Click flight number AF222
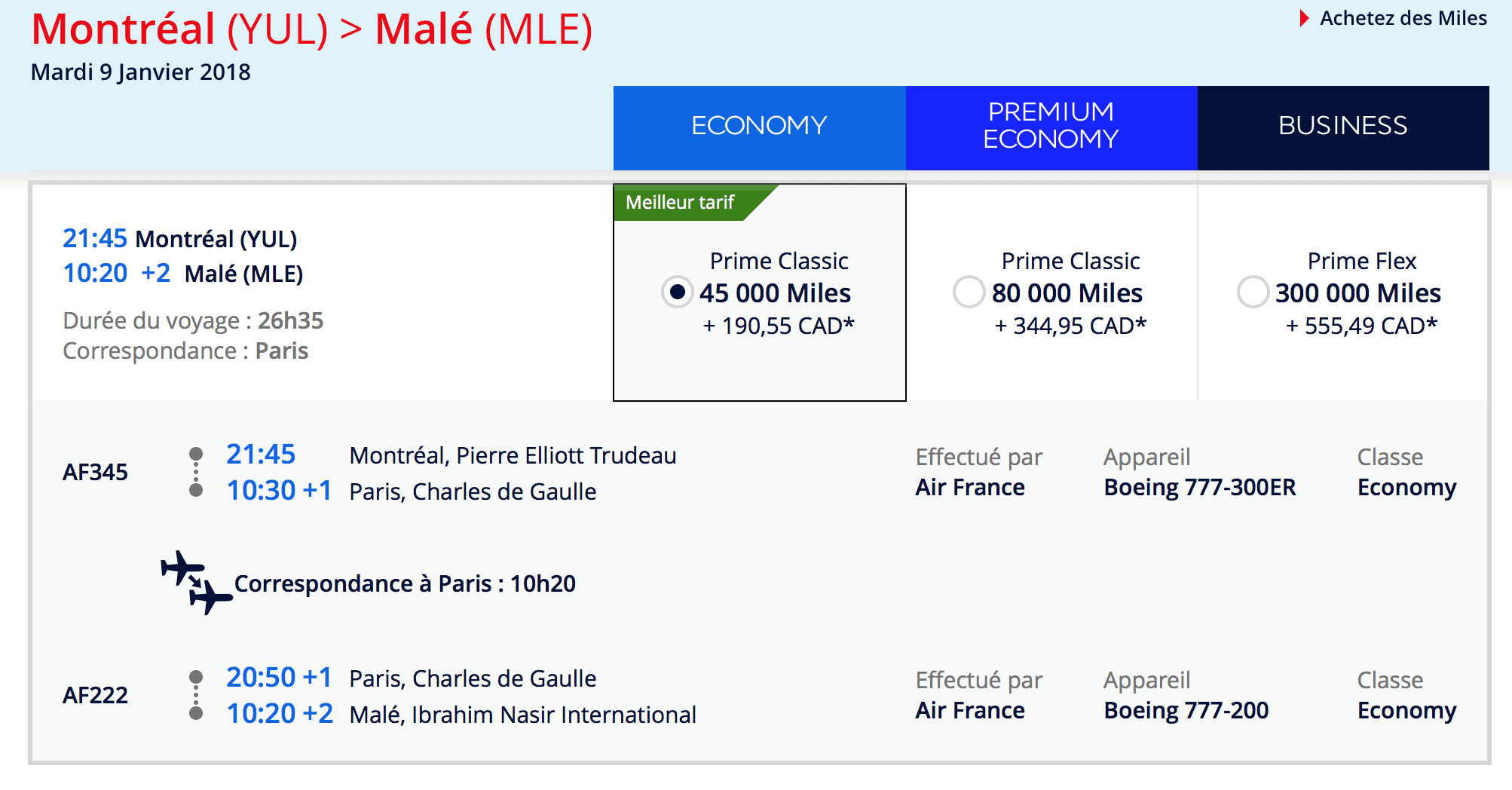The width and height of the screenshot is (1512, 790). click(95, 696)
